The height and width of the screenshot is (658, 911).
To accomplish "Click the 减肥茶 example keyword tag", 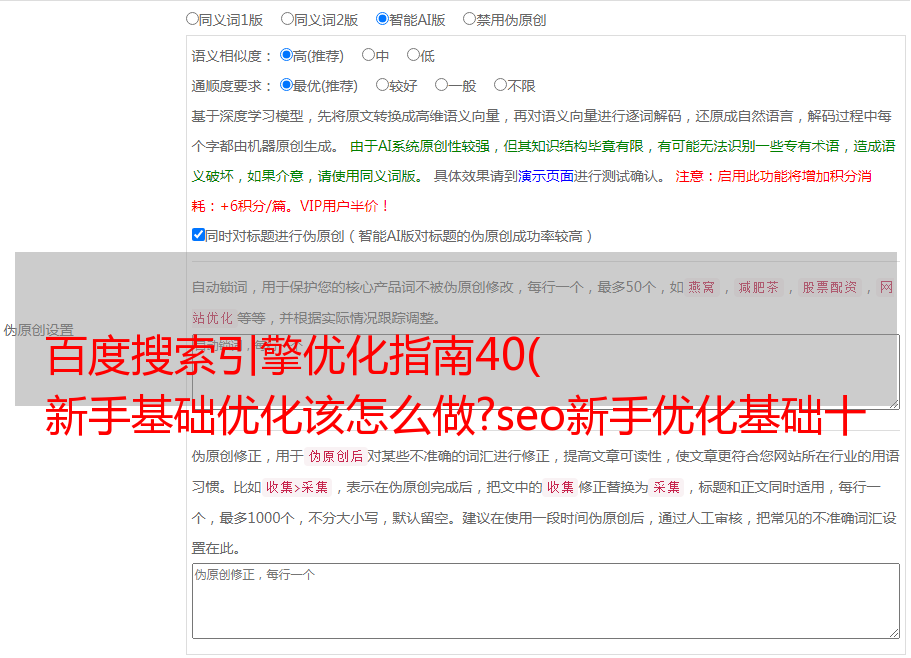I will click(x=758, y=287).
